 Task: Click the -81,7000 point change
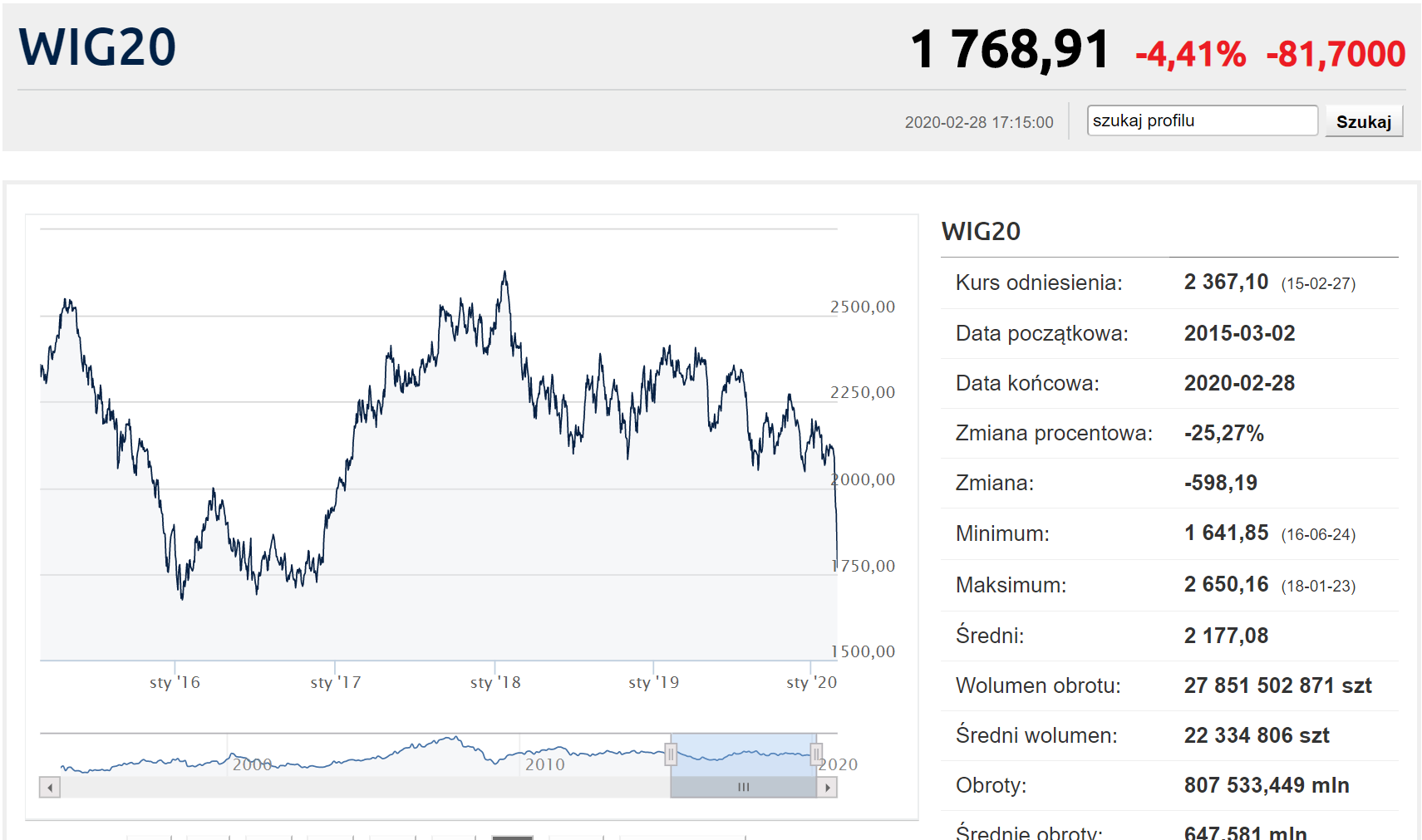click(x=1336, y=54)
